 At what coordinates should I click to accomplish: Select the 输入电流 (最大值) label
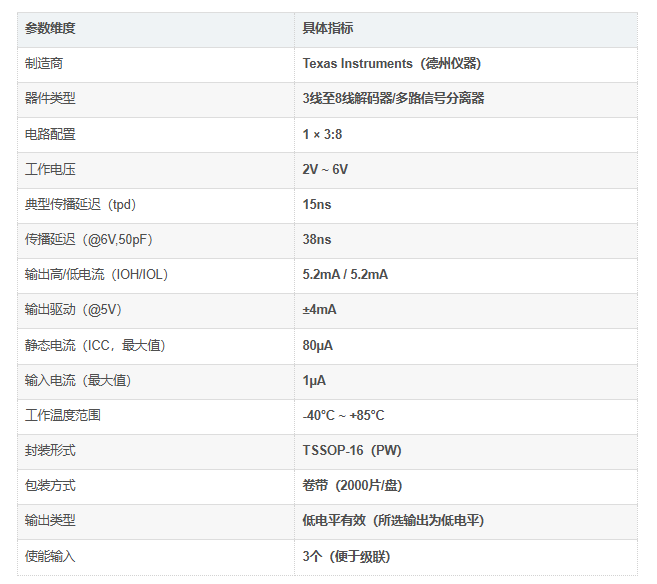pos(78,381)
